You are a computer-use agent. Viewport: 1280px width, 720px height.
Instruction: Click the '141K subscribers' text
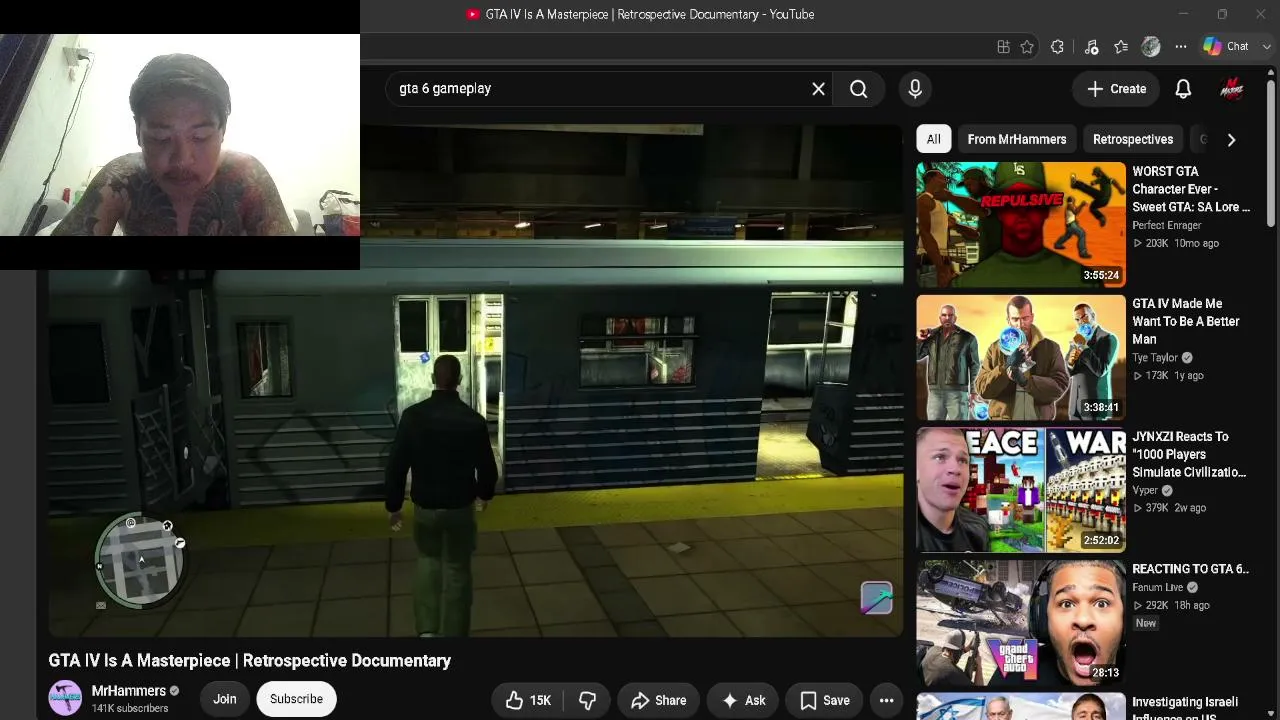130,709
